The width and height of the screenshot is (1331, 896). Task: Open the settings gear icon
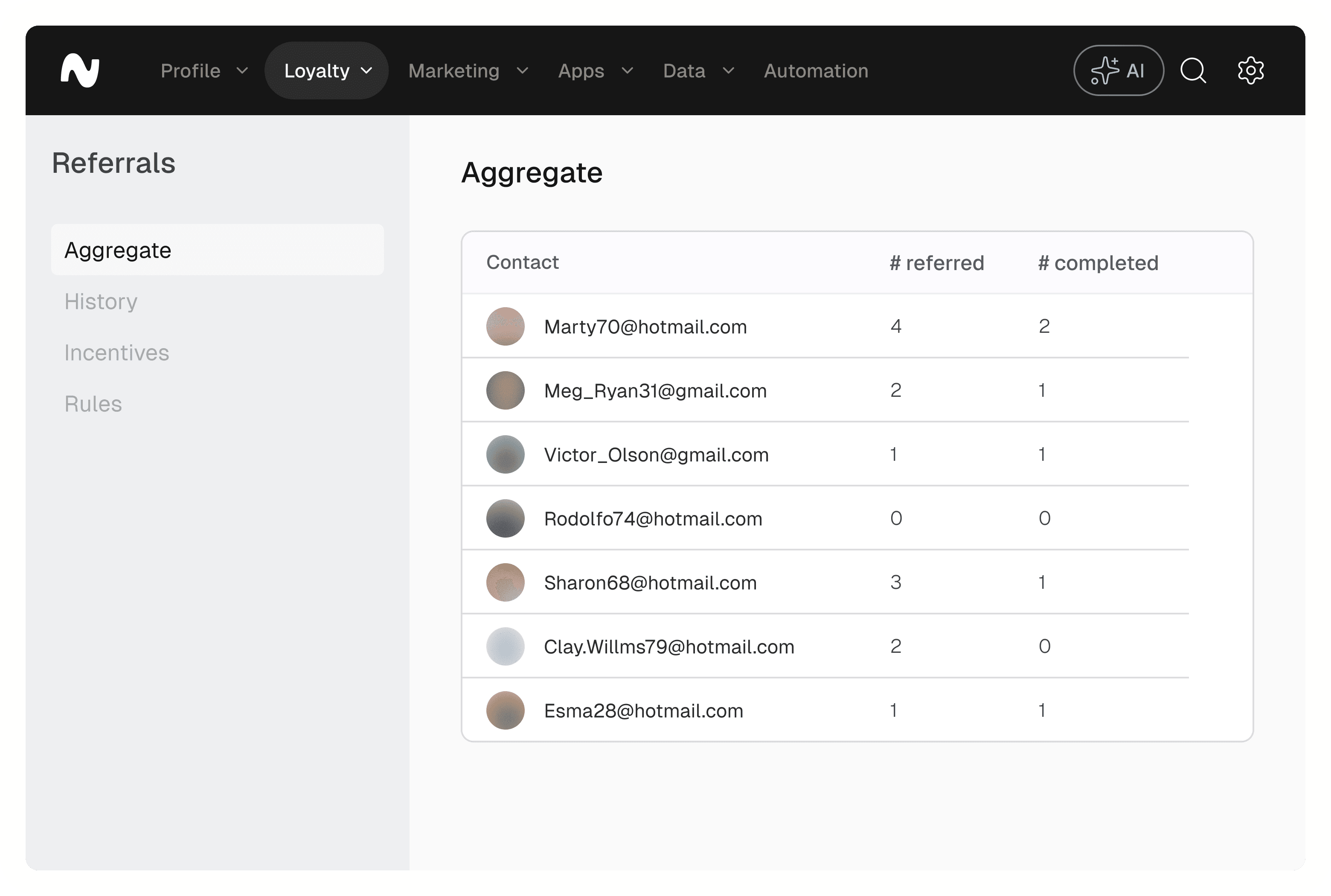1250,71
